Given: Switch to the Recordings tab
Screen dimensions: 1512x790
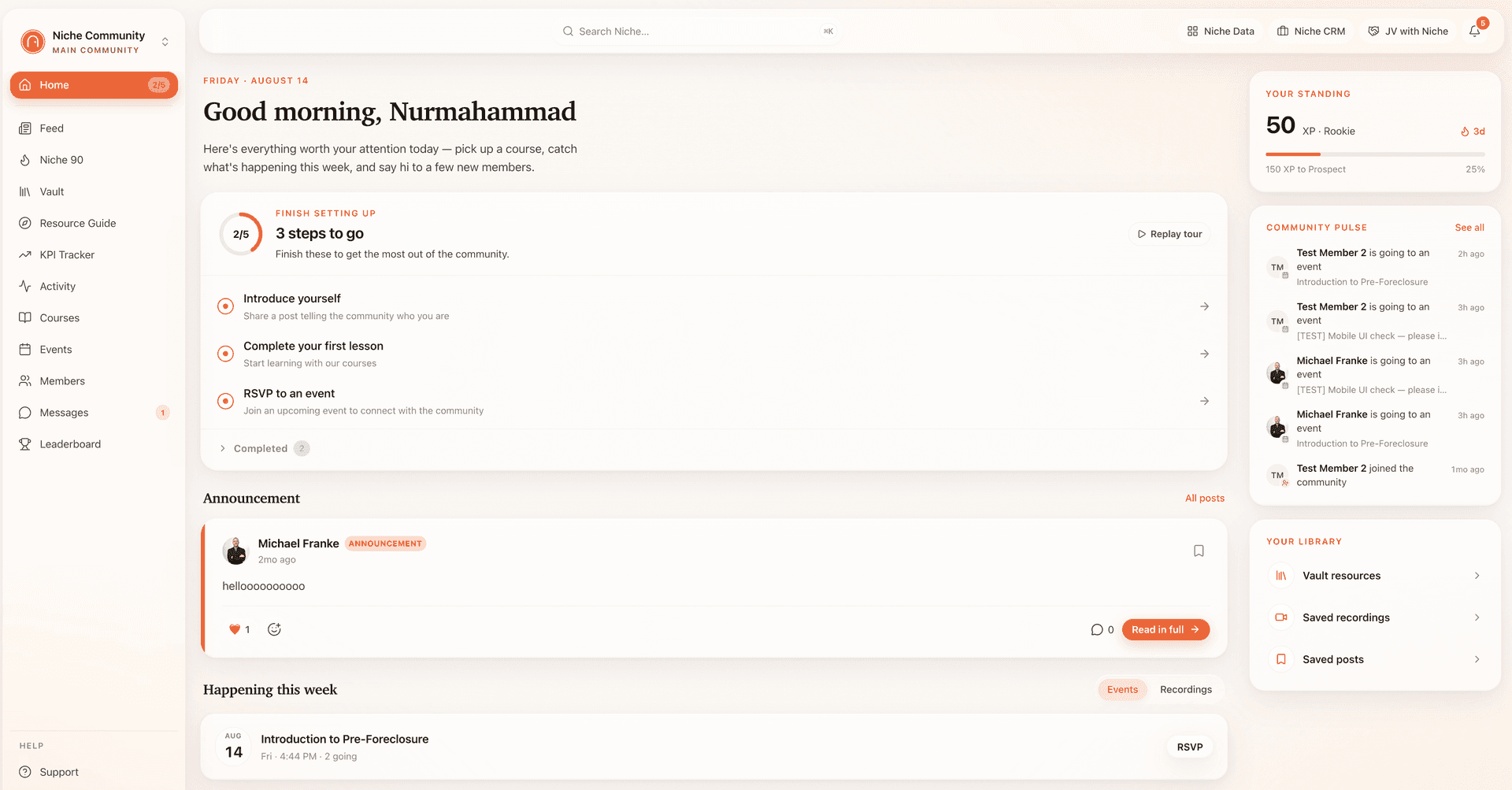Looking at the screenshot, I should 1186,689.
